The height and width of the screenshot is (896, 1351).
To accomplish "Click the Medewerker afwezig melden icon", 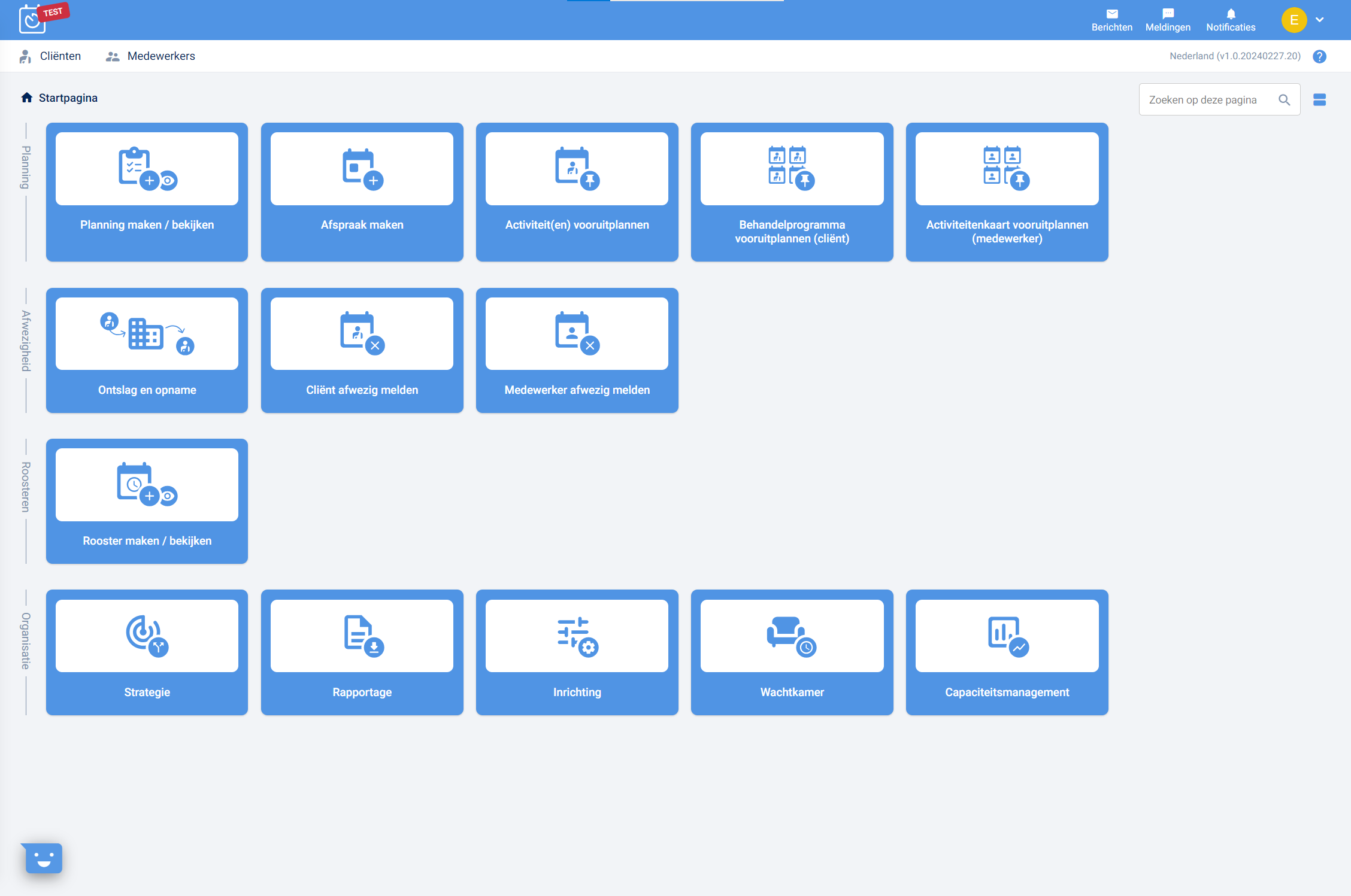I will (577, 334).
